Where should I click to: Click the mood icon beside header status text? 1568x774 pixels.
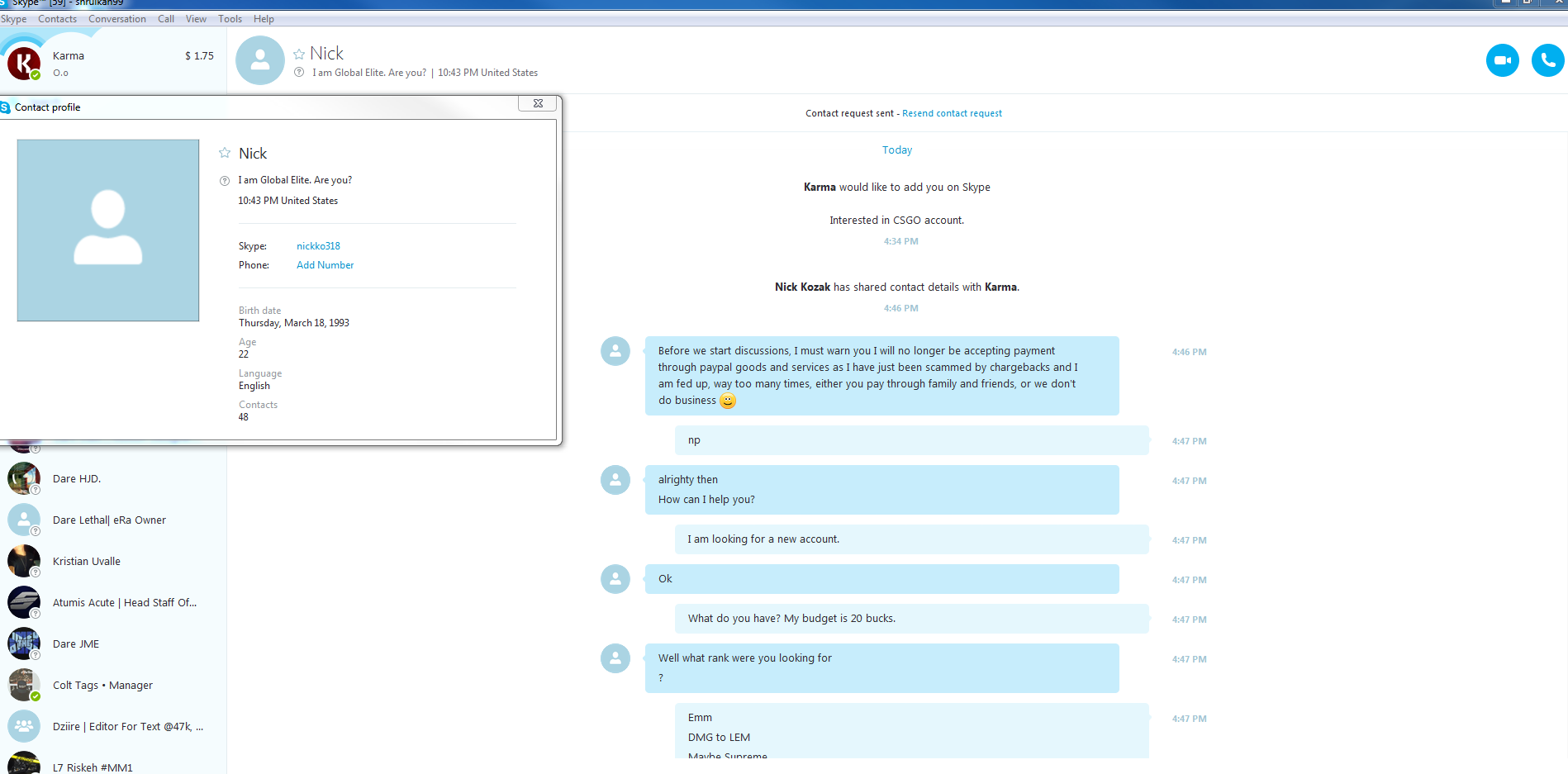(x=299, y=73)
